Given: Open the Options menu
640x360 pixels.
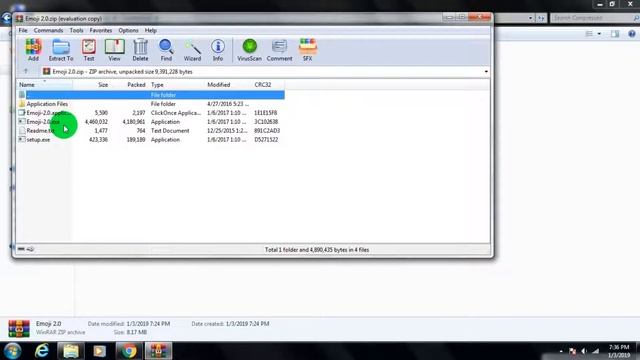Looking at the screenshot, I should pos(128,31).
